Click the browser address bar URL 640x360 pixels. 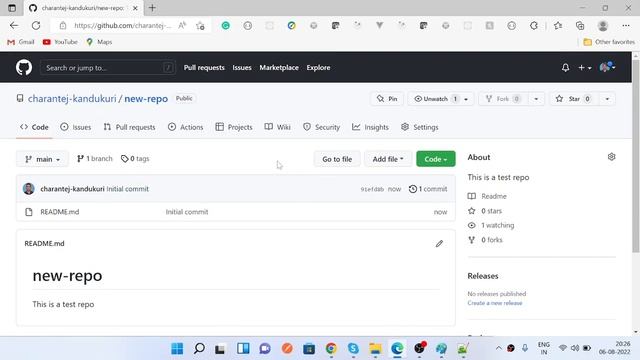[x=122, y=25]
